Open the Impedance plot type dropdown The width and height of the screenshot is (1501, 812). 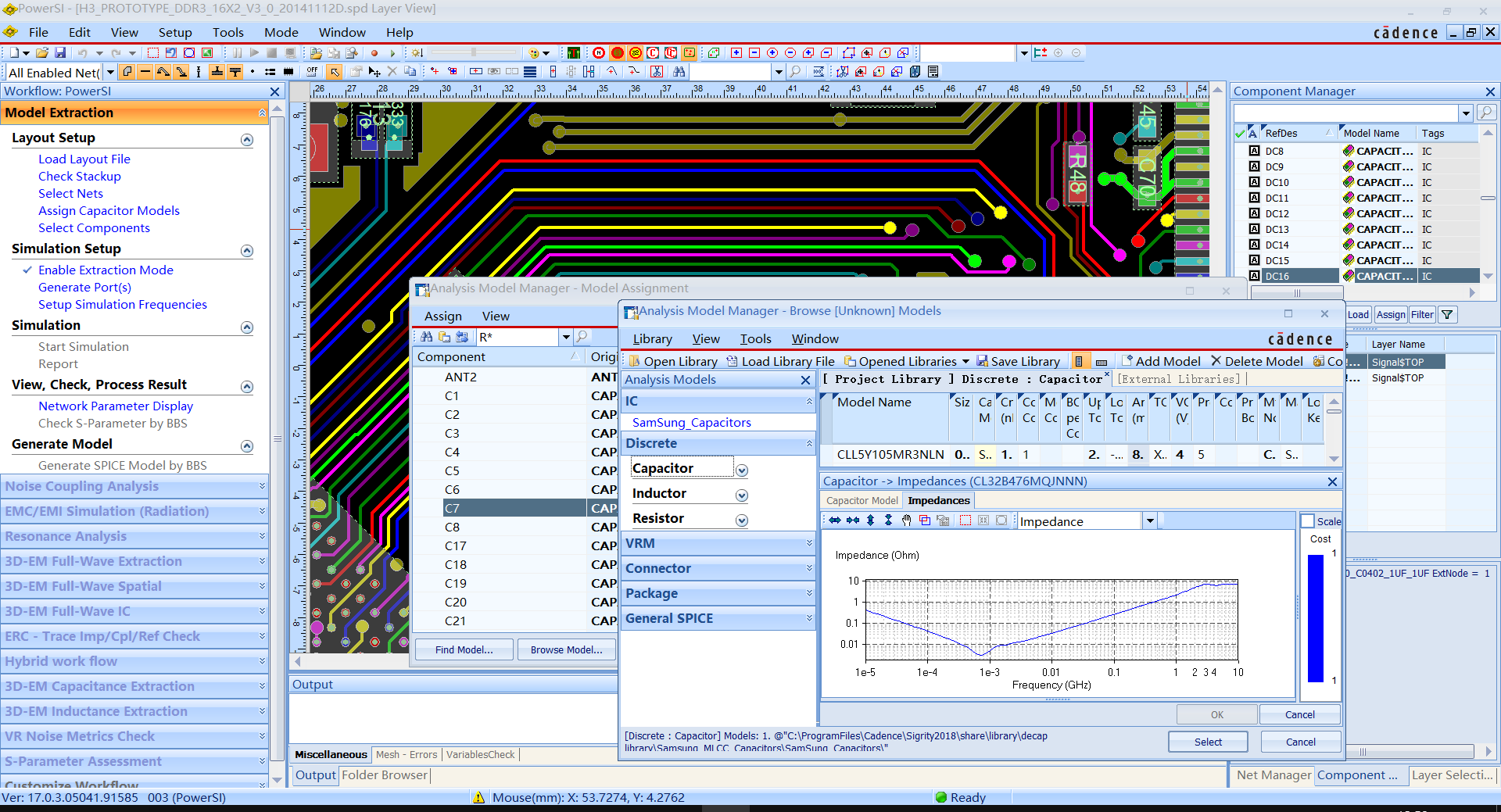tap(1150, 521)
